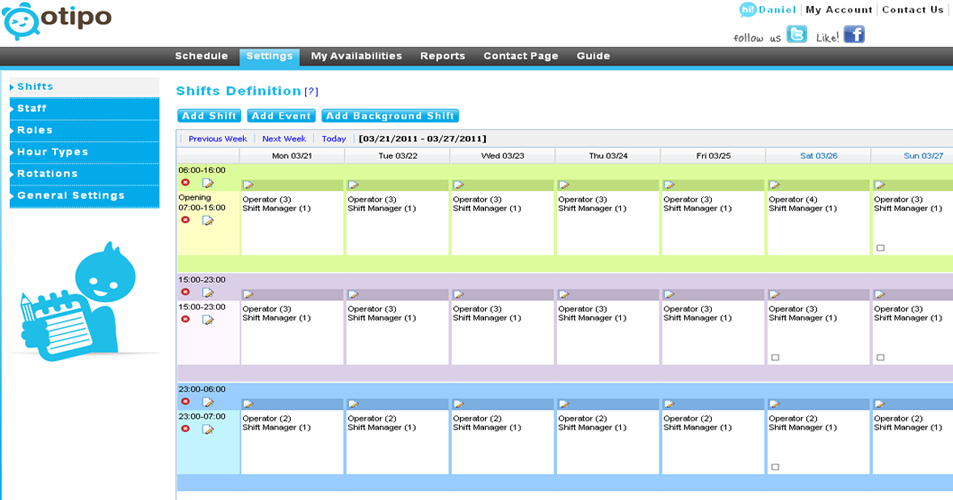The width and height of the screenshot is (953, 500).
Task: Open Rotations in the sidebar
Action: pos(46,174)
